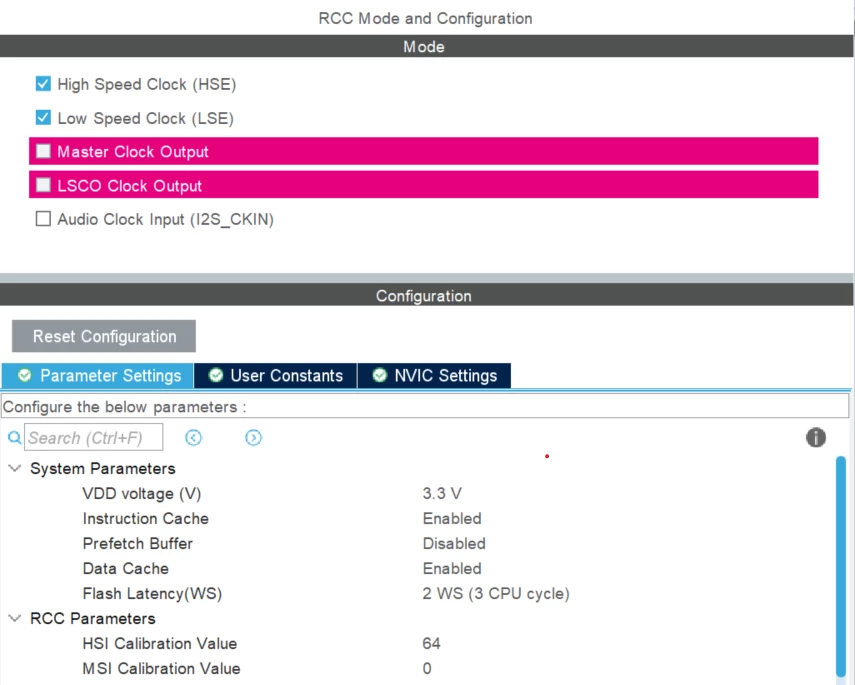This screenshot has width=855, height=685.
Task: Select the Data Cache row label
Action: click(x=125, y=569)
